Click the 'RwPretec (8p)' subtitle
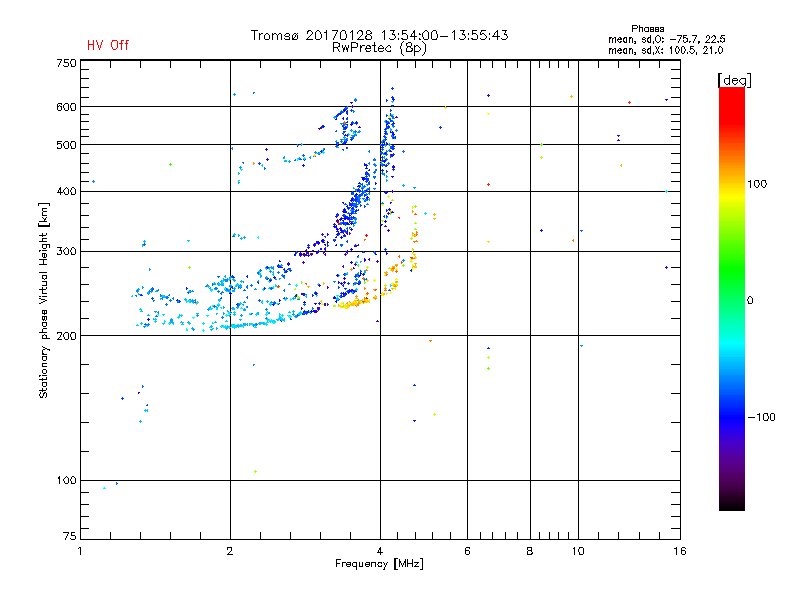The image size is (800, 600). click(379, 48)
